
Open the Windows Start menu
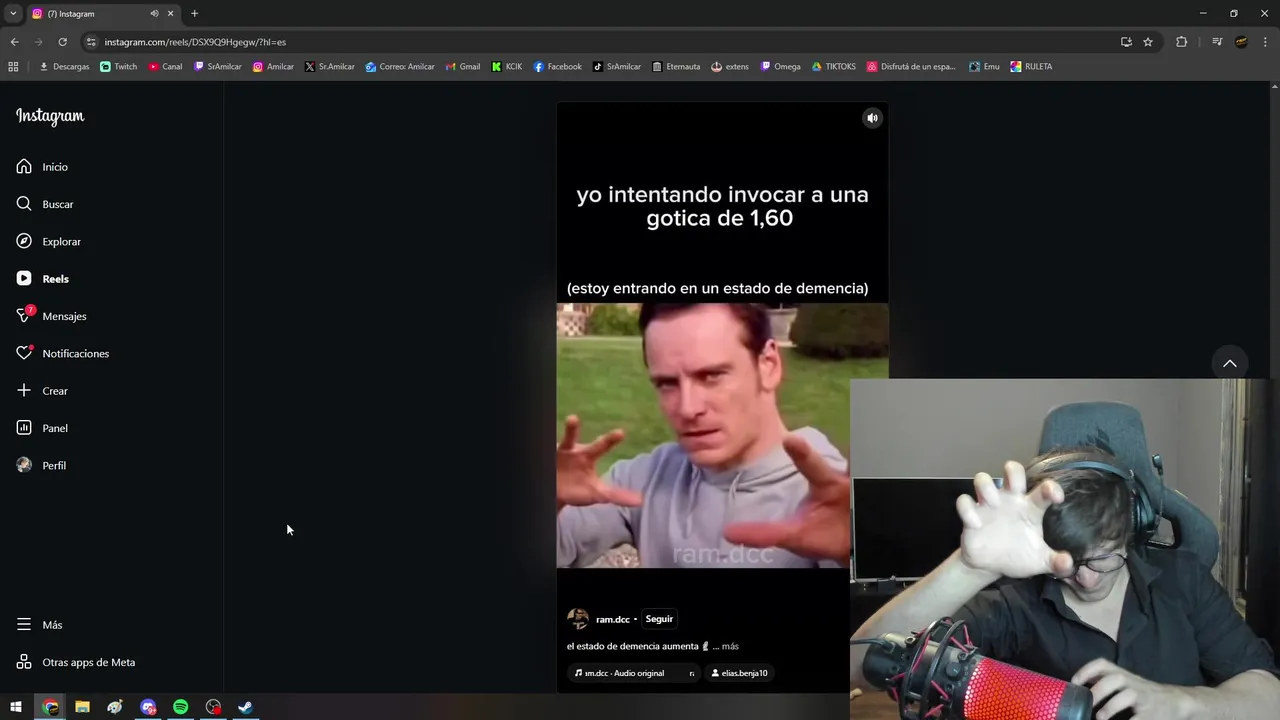coord(16,707)
